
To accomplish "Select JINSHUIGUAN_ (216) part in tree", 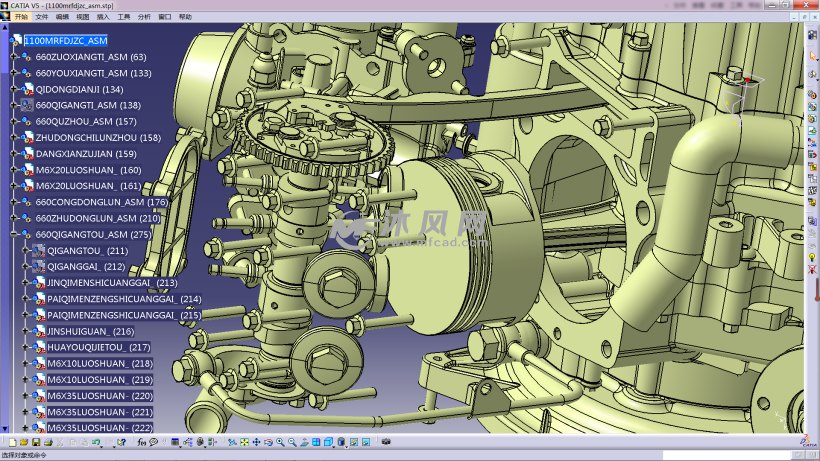I will 90,331.
